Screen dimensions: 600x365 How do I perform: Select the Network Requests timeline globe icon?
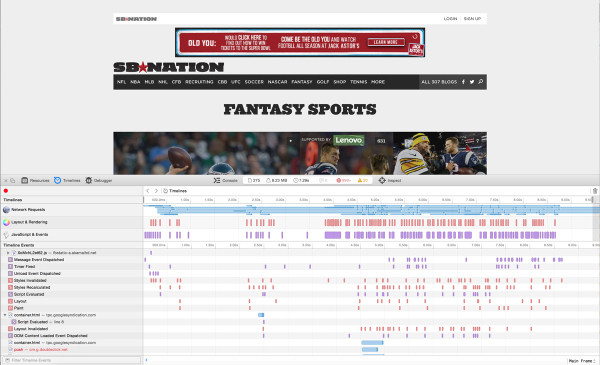tap(6, 210)
